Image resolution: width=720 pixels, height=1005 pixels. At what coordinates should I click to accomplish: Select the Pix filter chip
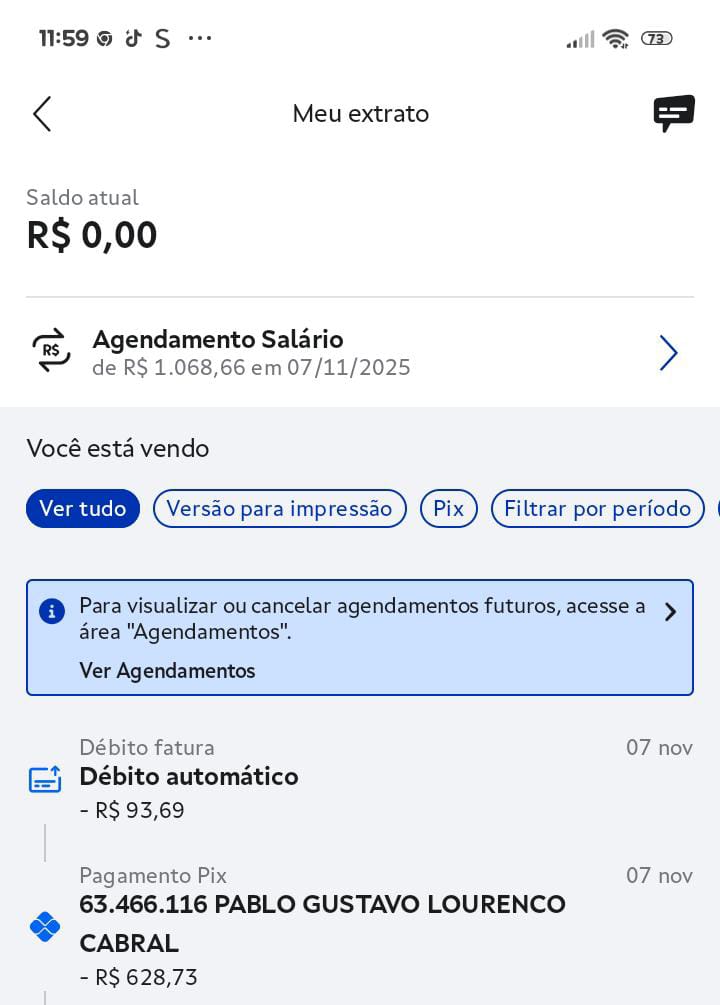448,508
